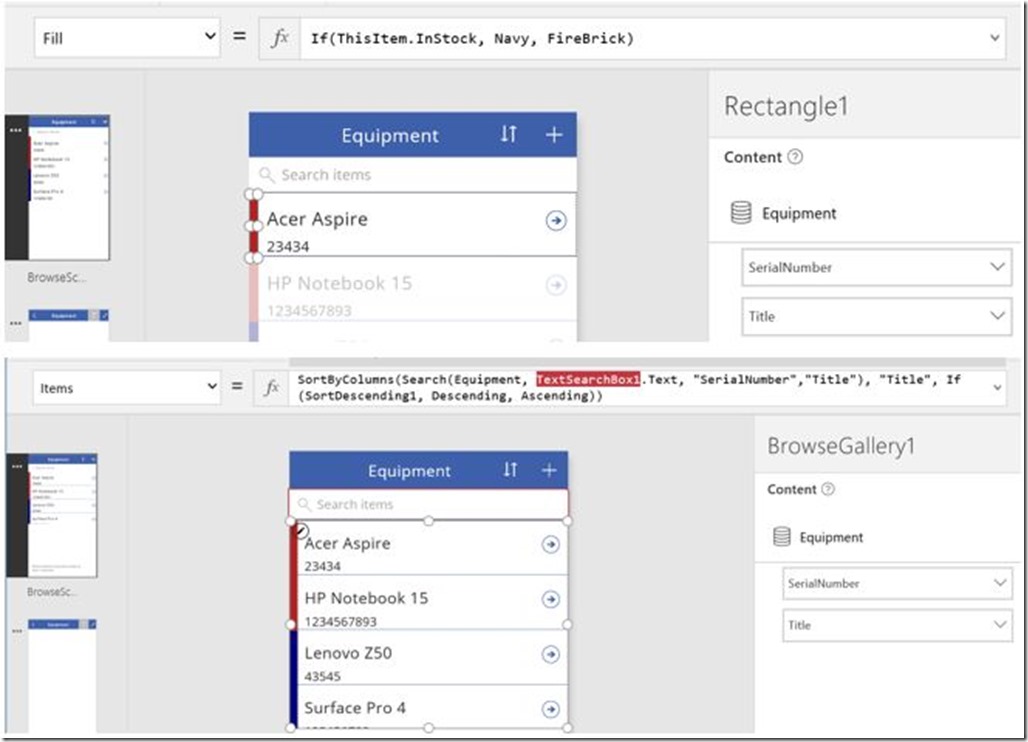
Task: Select the BrowseScreen thumbnail beside the Items gallery
Action: click(x=62, y=514)
